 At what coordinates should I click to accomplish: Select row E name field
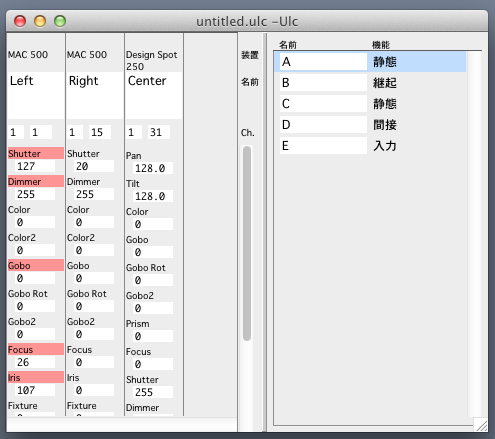(323, 145)
